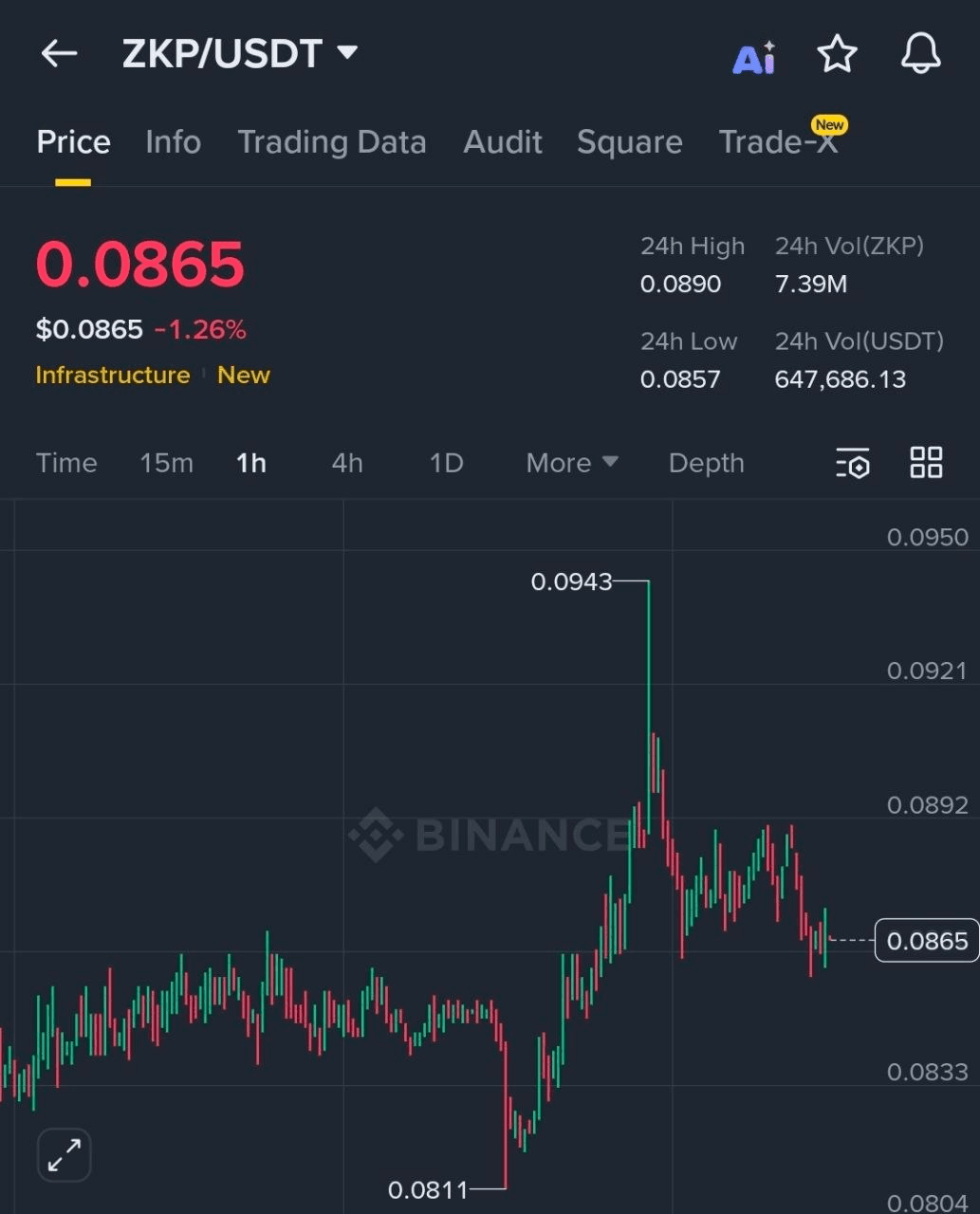Screen dimensions: 980x1214
Task: Select the 1D chart interval
Action: pos(446,463)
